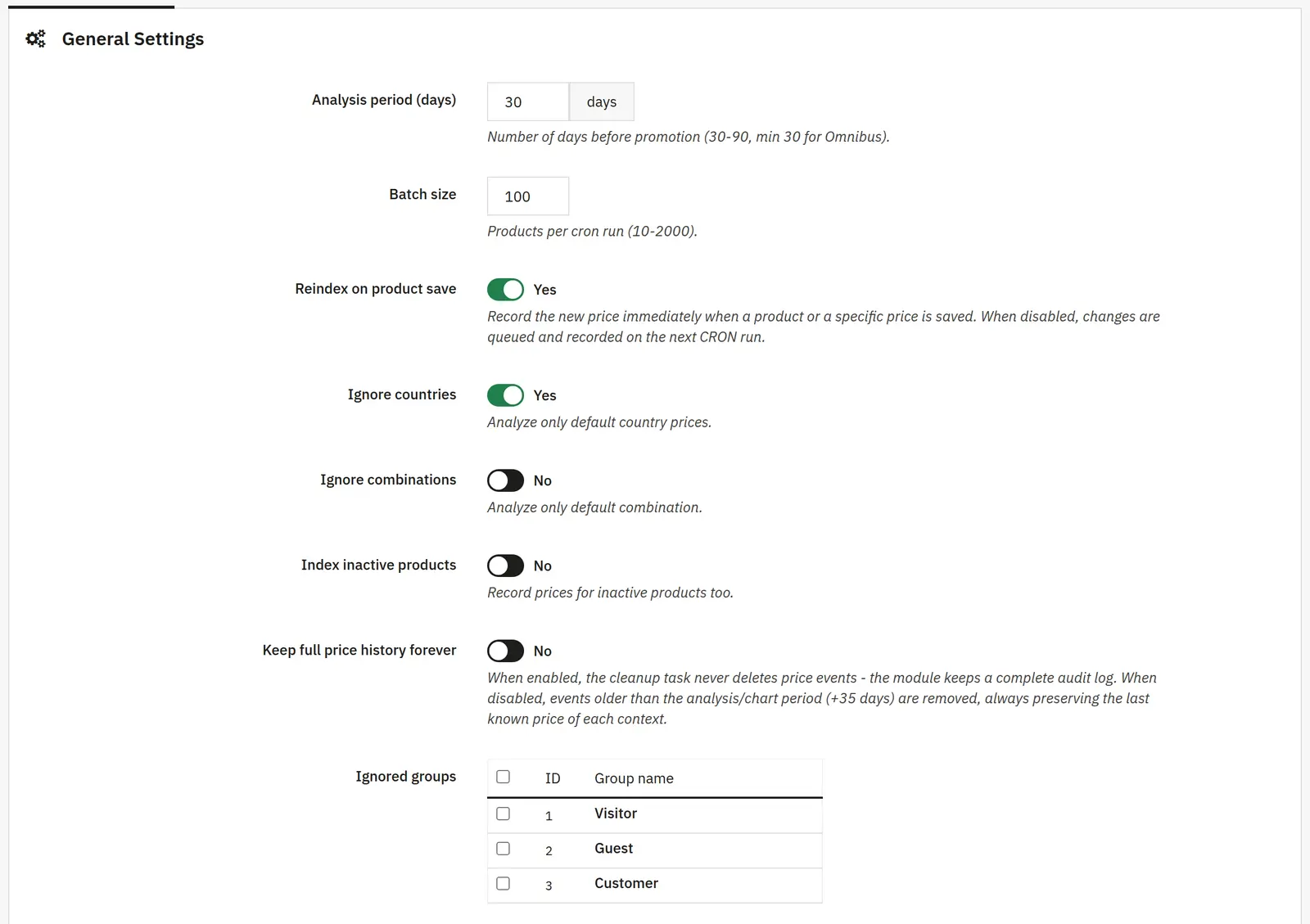The height and width of the screenshot is (924, 1310).
Task: Click the Ignore combinations label
Action: 388,480
